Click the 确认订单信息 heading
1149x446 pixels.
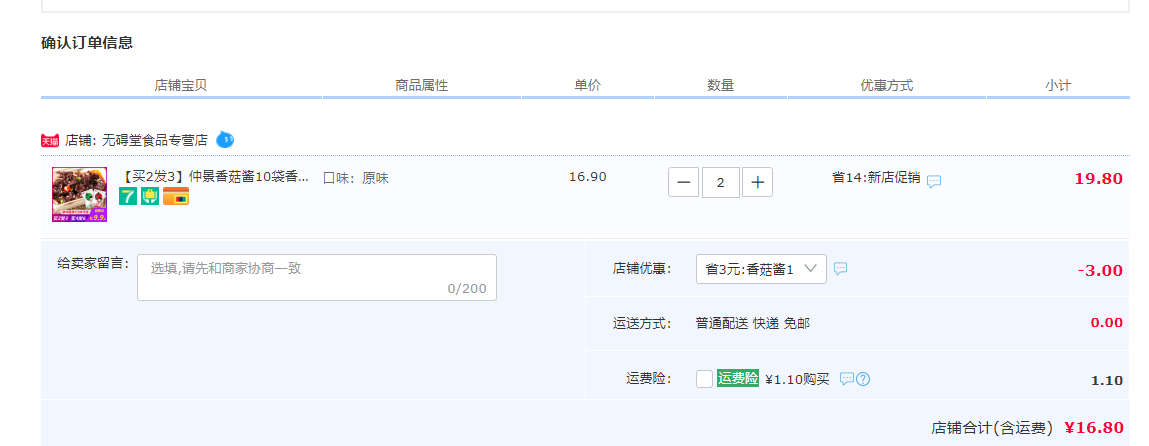pyautogui.click(x=87, y=43)
